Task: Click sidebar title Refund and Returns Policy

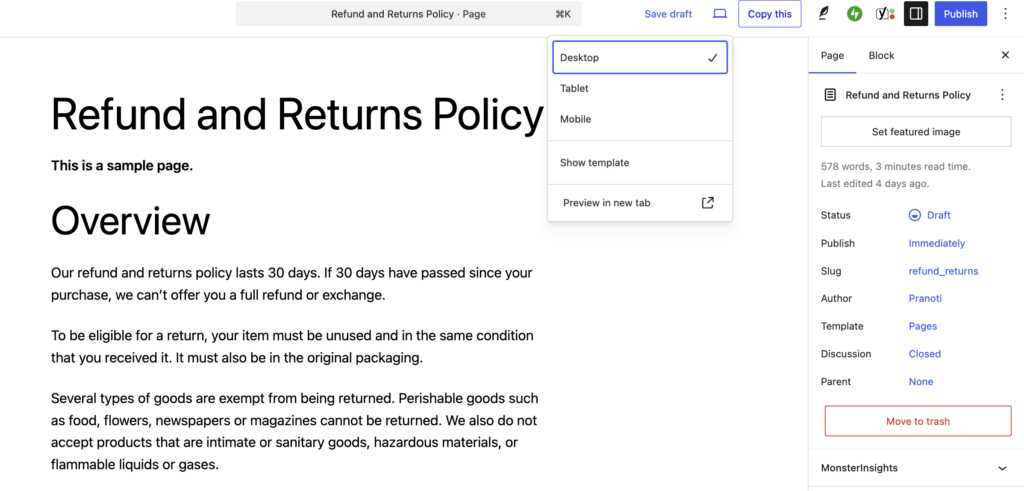Action: [x=908, y=95]
